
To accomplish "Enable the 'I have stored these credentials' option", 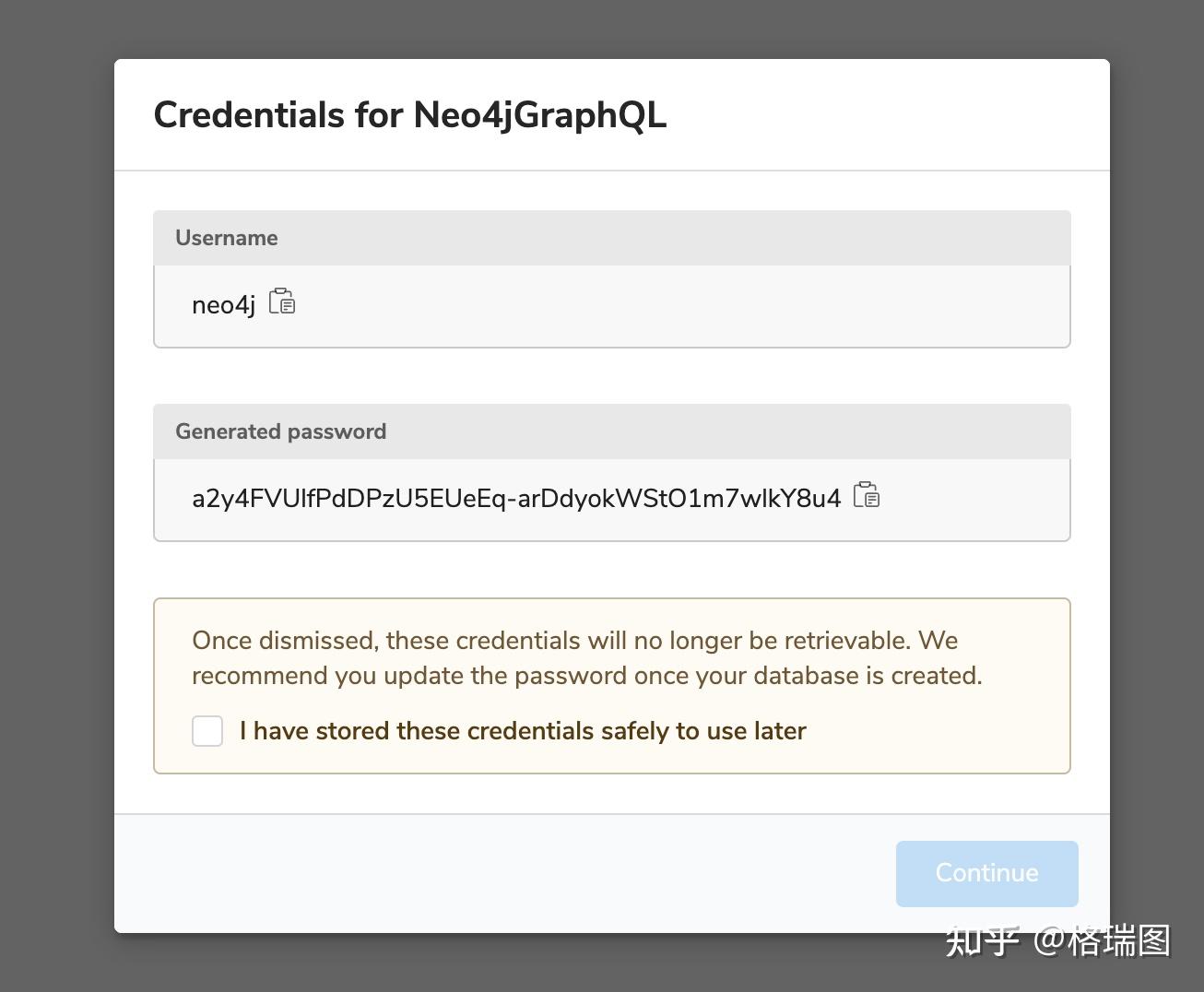I will click(x=207, y=730).
